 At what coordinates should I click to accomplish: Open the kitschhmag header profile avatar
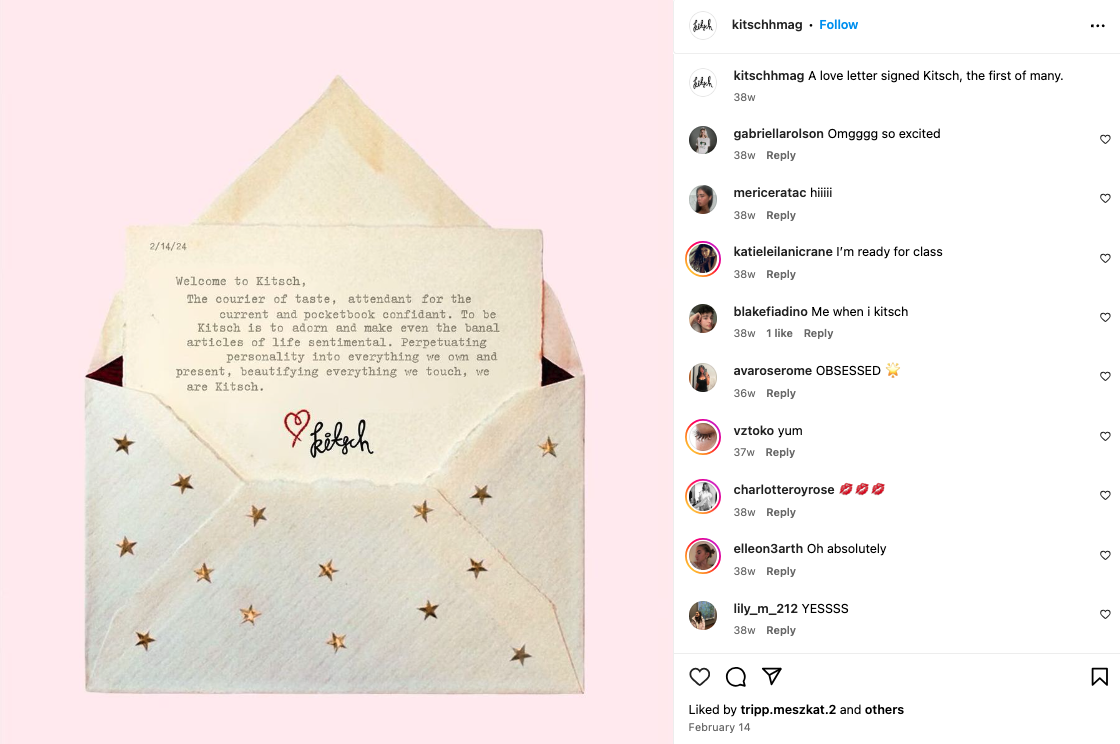click(703, 25)
